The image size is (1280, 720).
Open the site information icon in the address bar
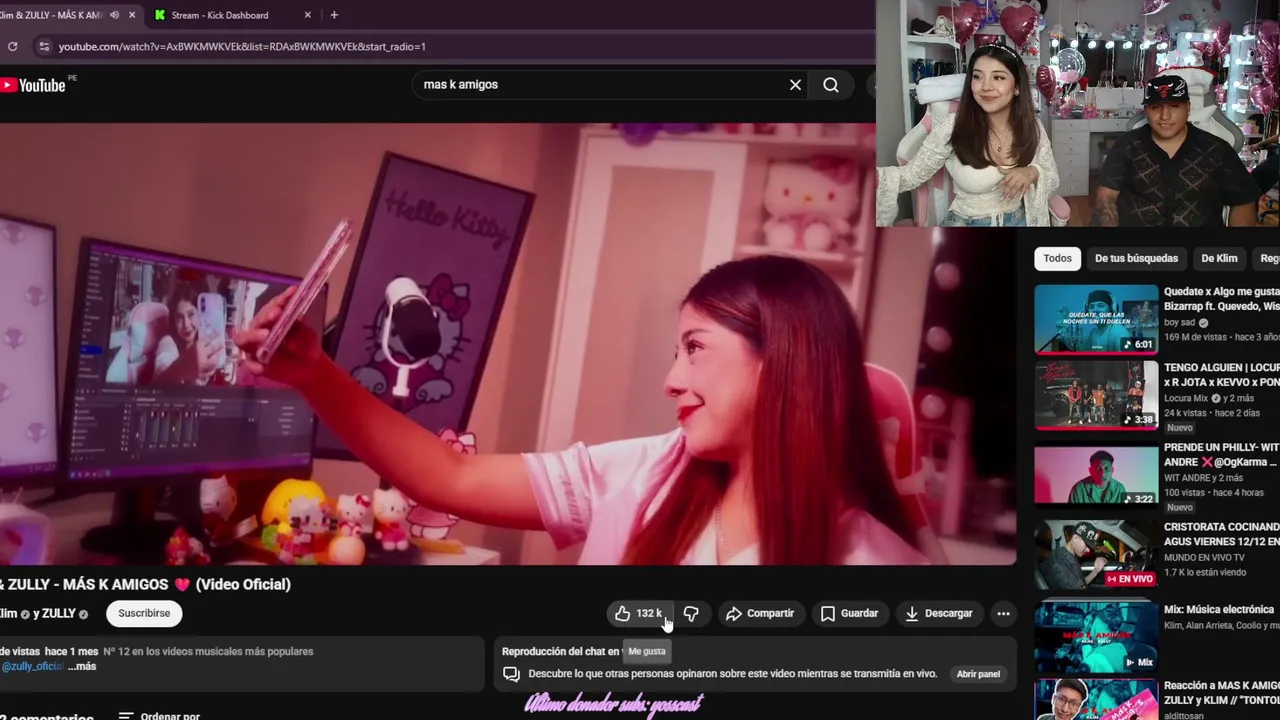tap(43, 46)
